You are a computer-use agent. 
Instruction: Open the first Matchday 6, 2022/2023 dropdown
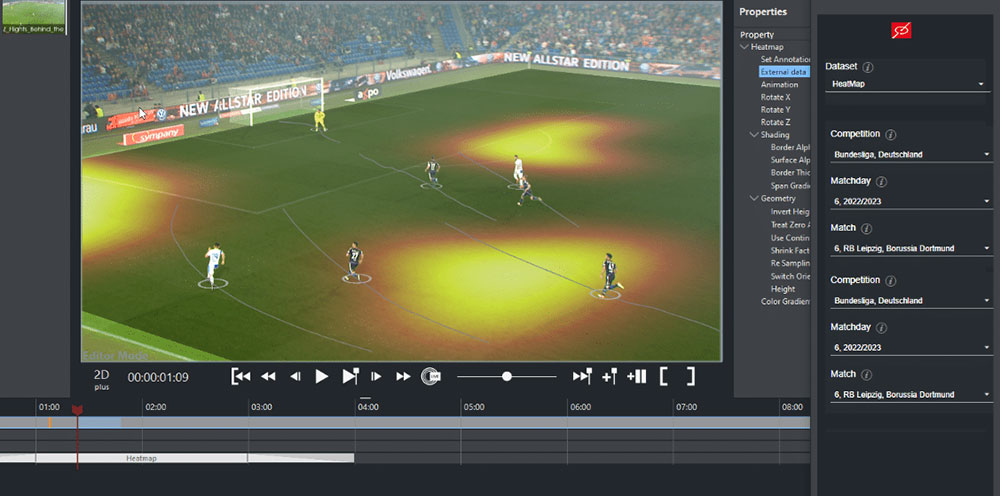point(911,201)
